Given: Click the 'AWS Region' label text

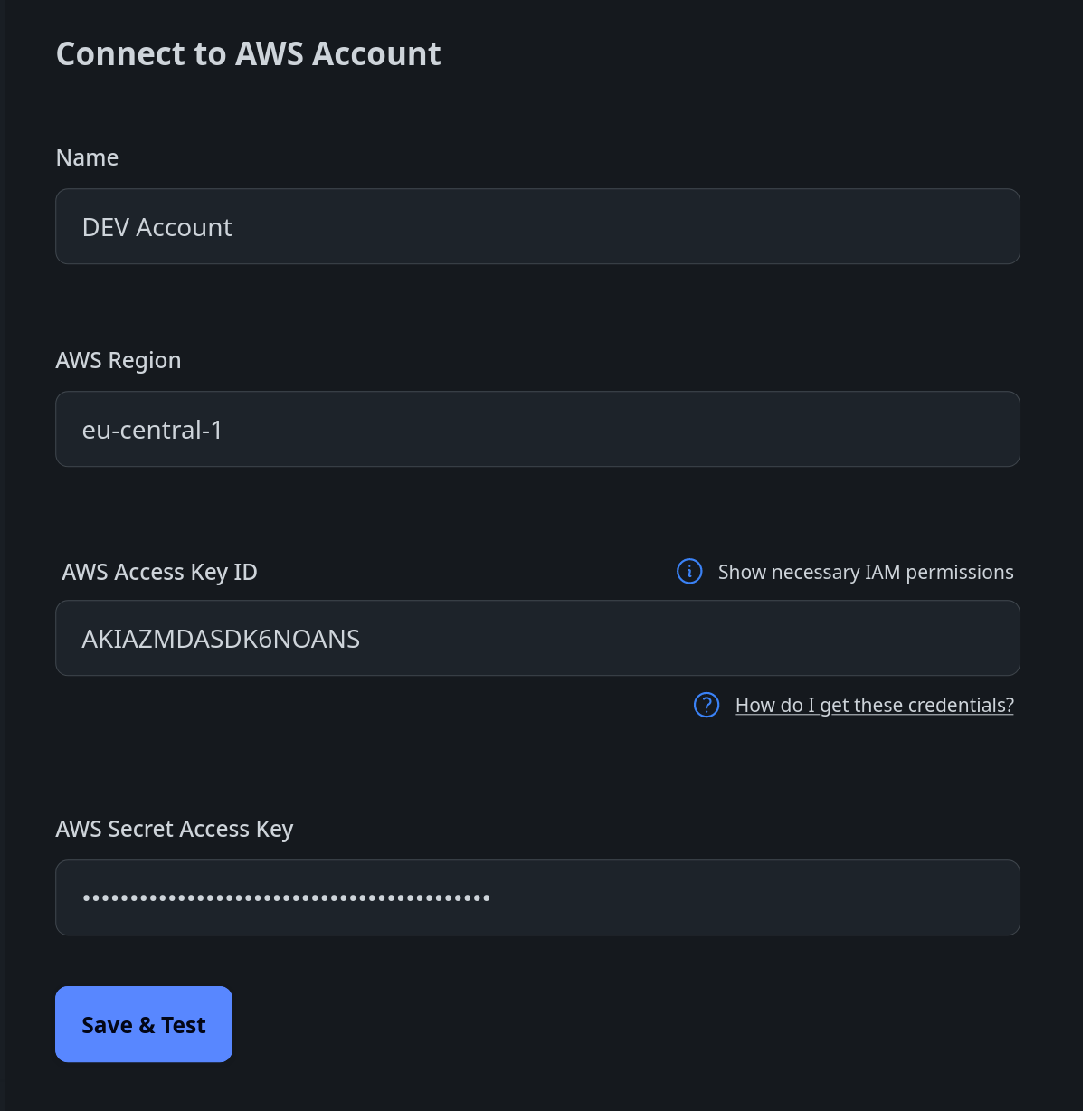Looking at the screenshot, I should coord(119,359).
